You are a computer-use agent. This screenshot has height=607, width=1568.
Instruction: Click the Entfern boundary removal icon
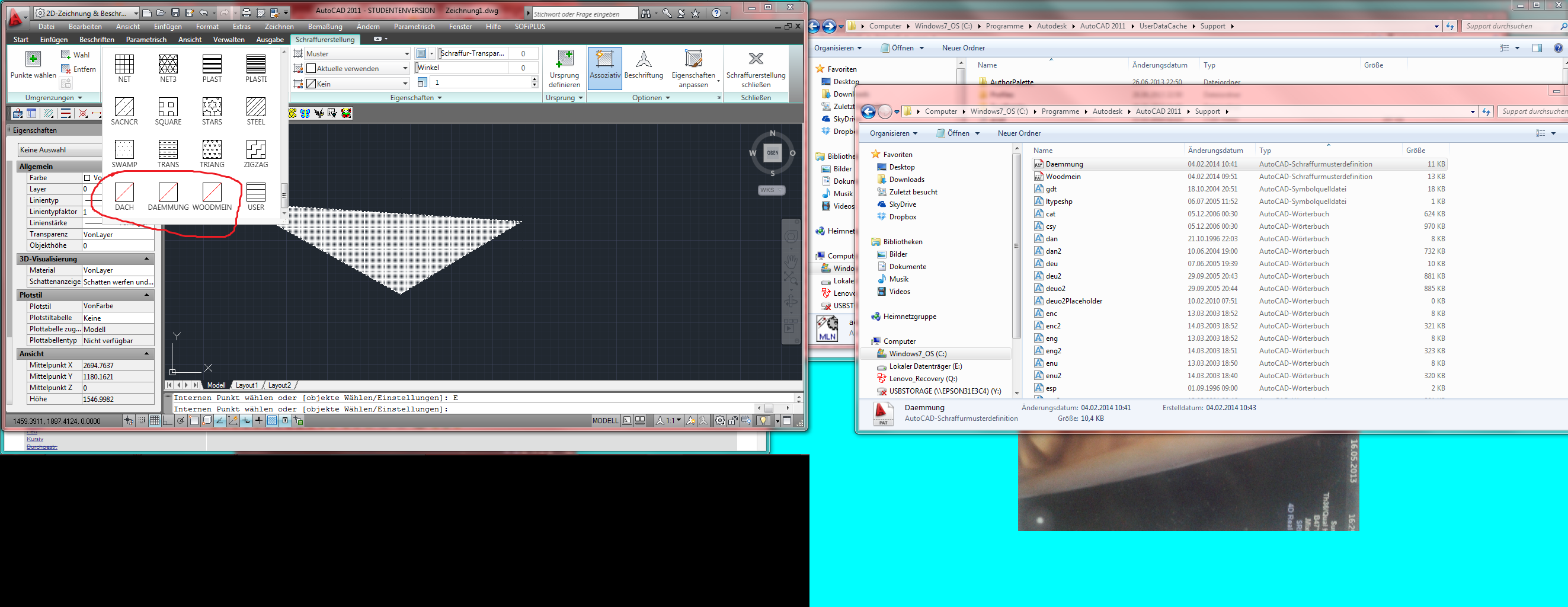[x=66, y=69]
